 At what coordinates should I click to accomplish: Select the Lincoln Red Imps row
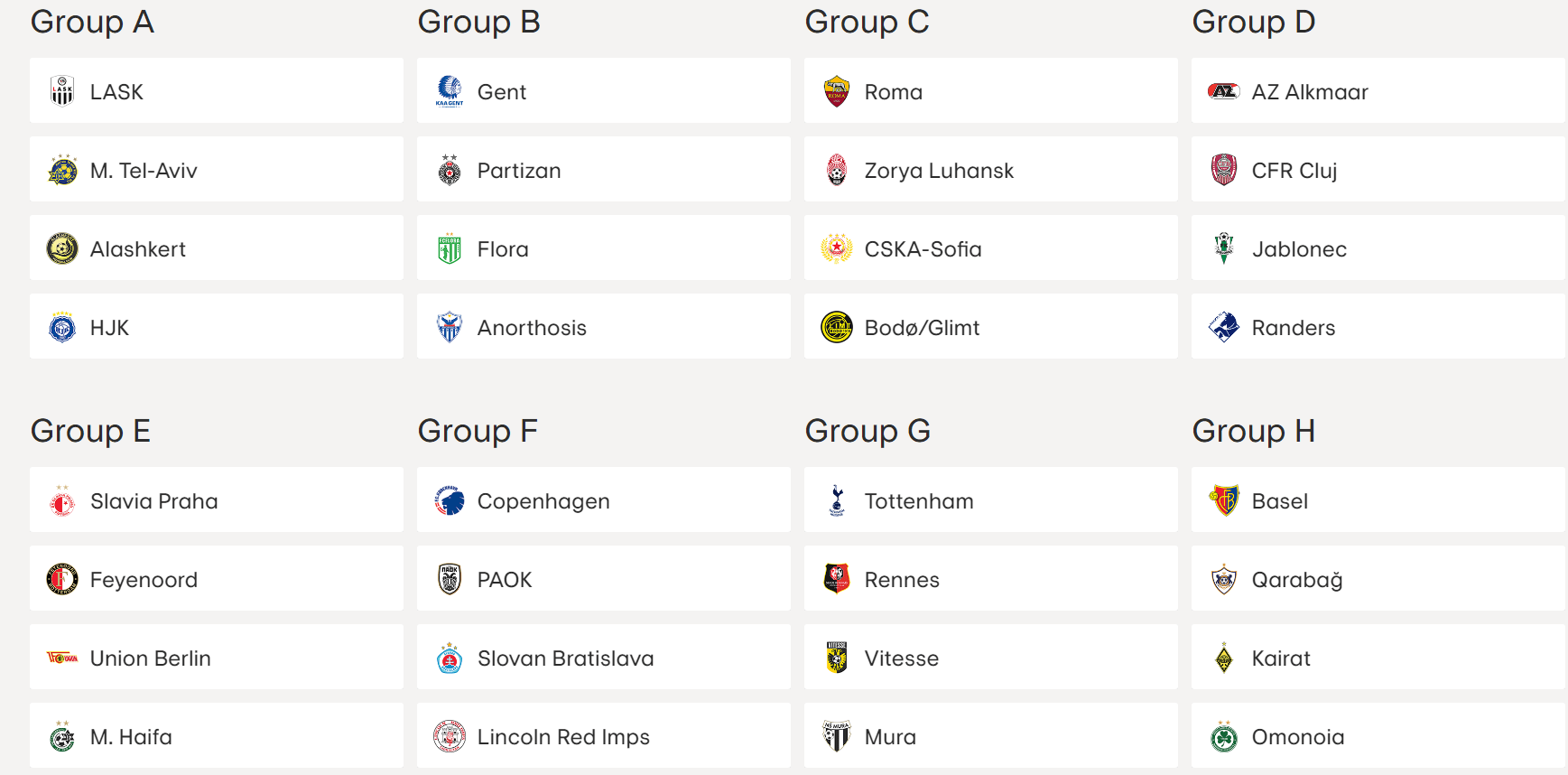(603, 736)
